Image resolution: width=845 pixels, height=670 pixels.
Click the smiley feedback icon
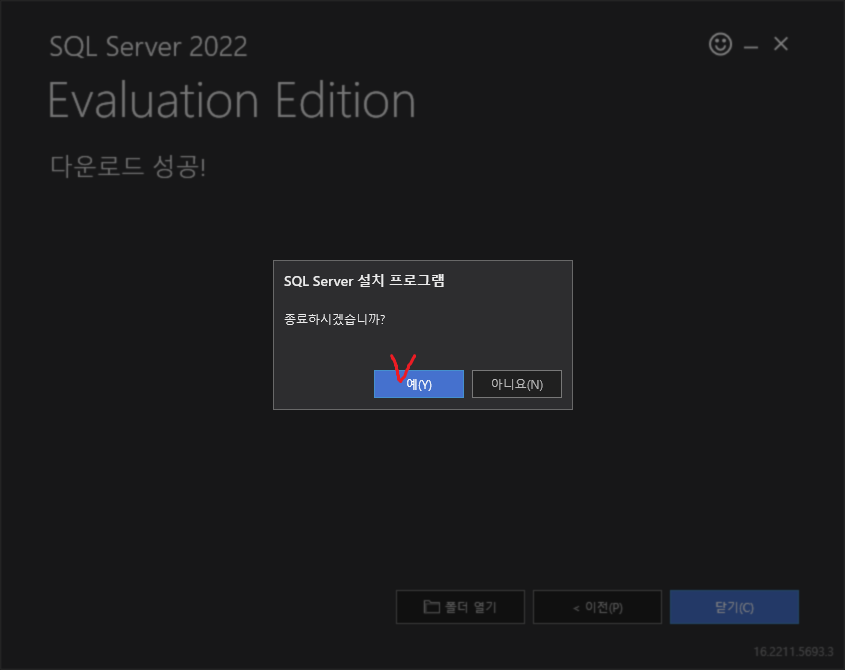[720, 44]
